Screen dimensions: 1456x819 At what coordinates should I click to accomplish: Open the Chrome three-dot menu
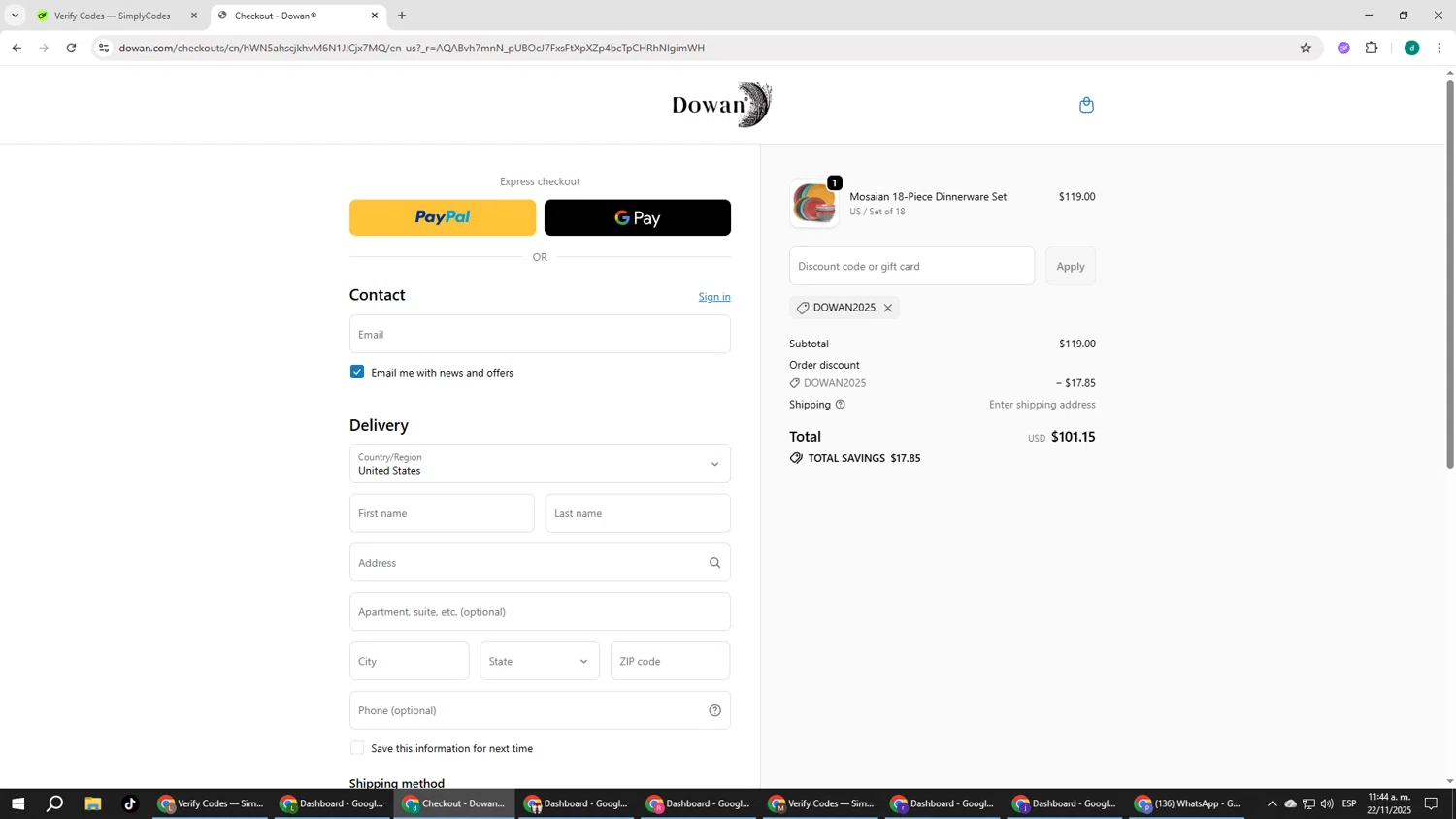(x=1439, y=48)
